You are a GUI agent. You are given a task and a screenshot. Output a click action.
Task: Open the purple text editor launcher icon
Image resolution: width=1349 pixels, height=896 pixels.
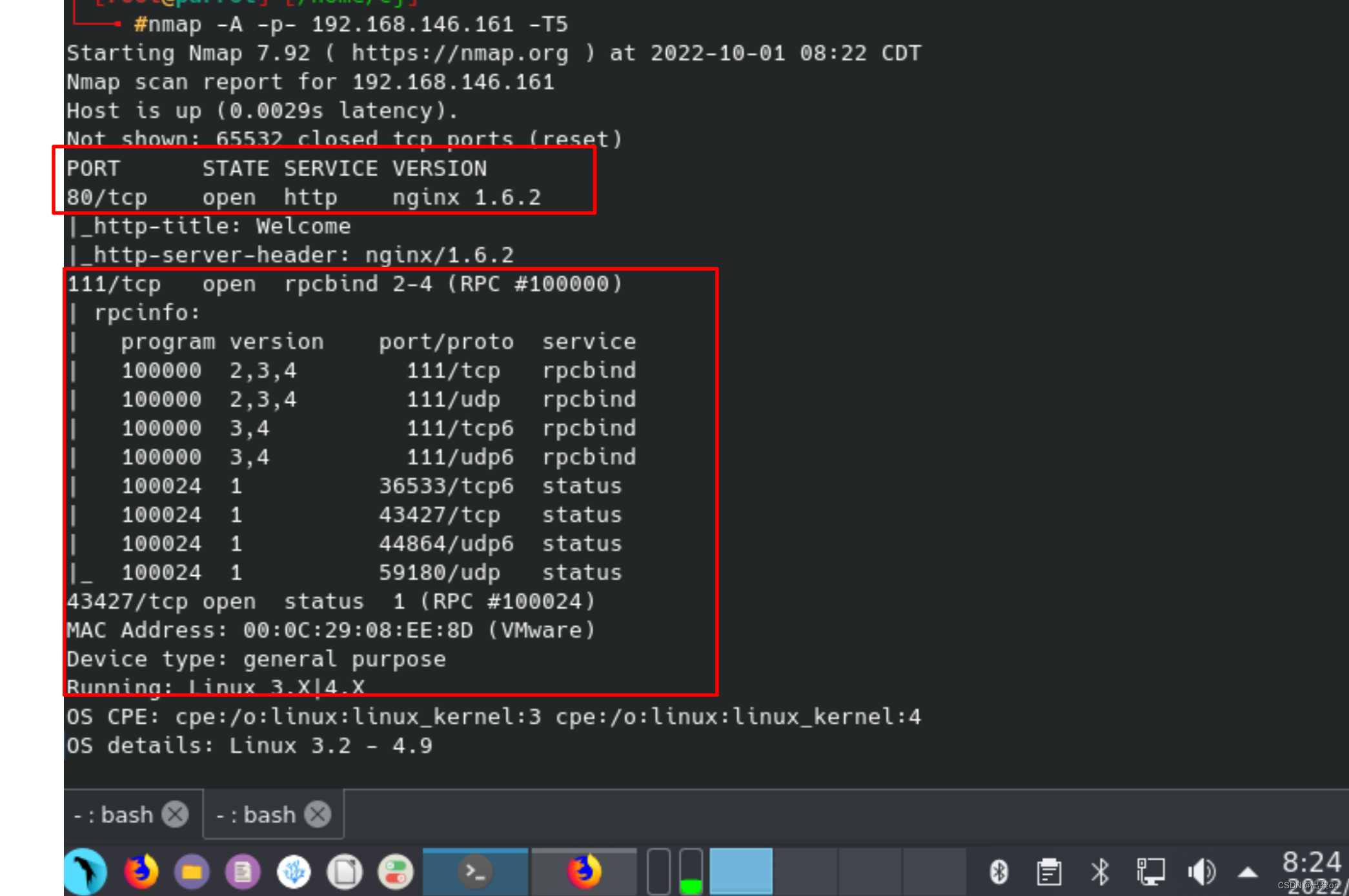243,872
